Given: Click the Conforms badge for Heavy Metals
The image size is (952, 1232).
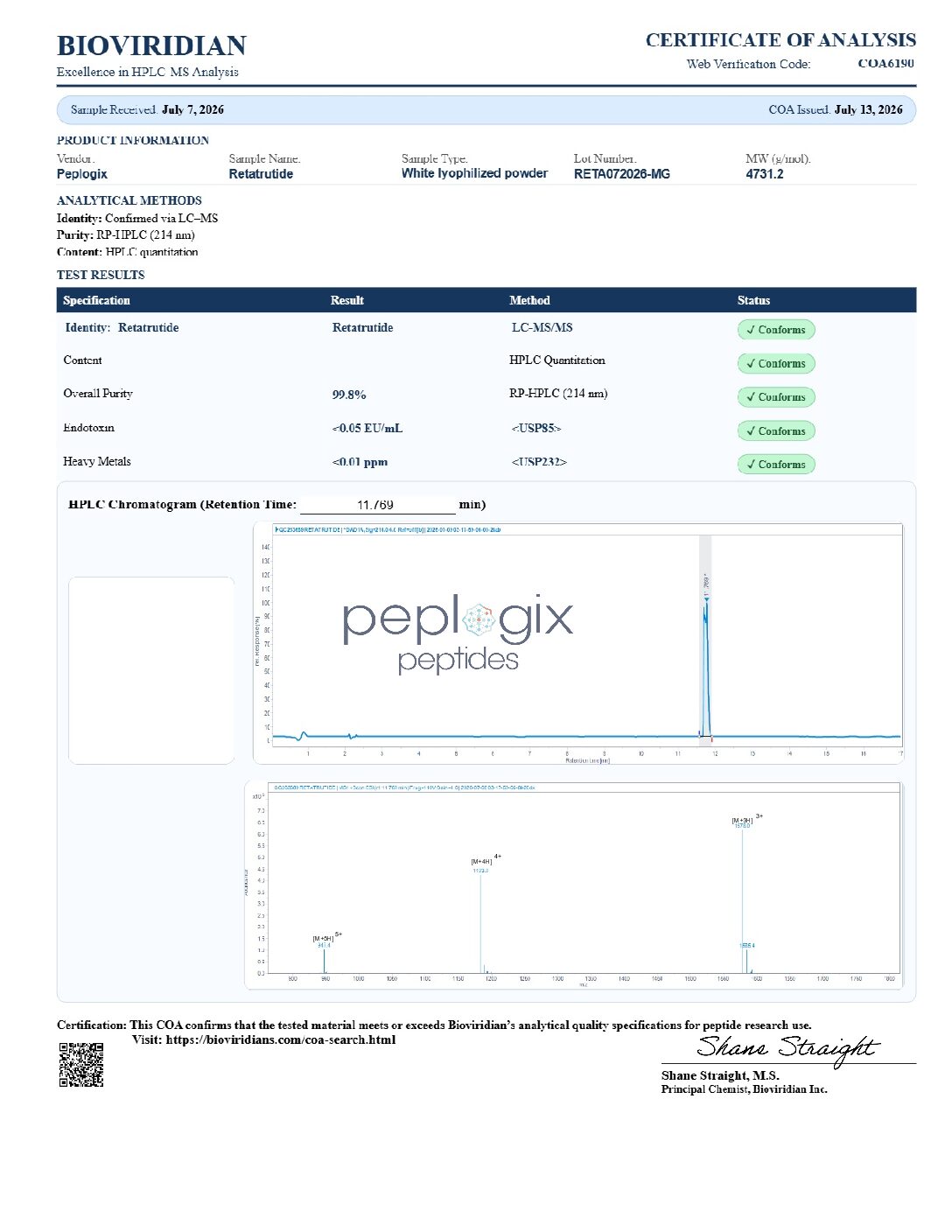Looking at the screenshot, I should (x=776, y=465).
